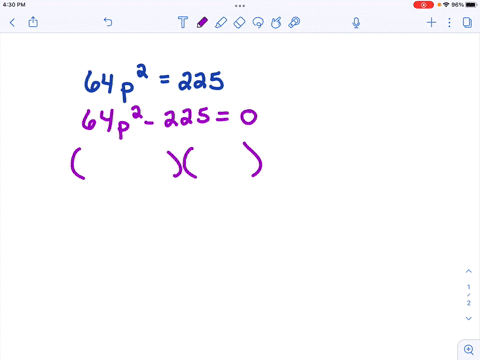Open the share export menu
This screenshot has width=480, height=360.
[x=33, y=22]
